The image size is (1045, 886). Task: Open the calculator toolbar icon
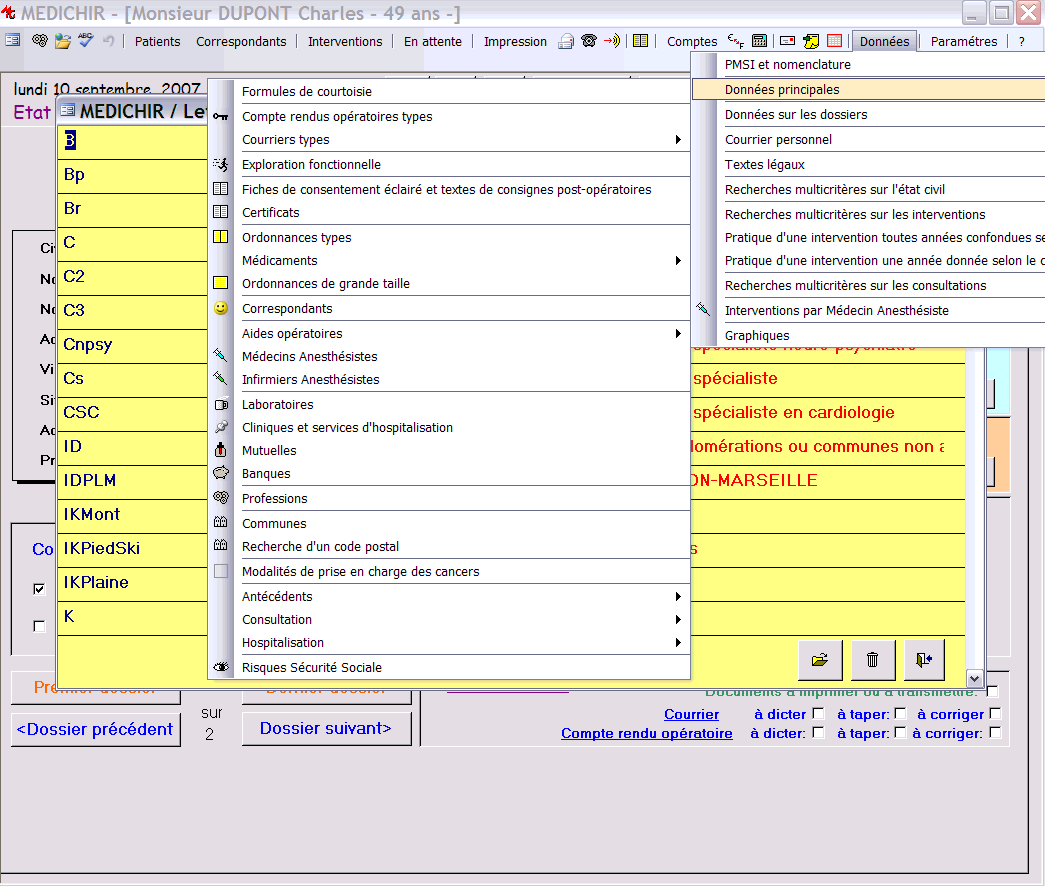click(759, 41)
